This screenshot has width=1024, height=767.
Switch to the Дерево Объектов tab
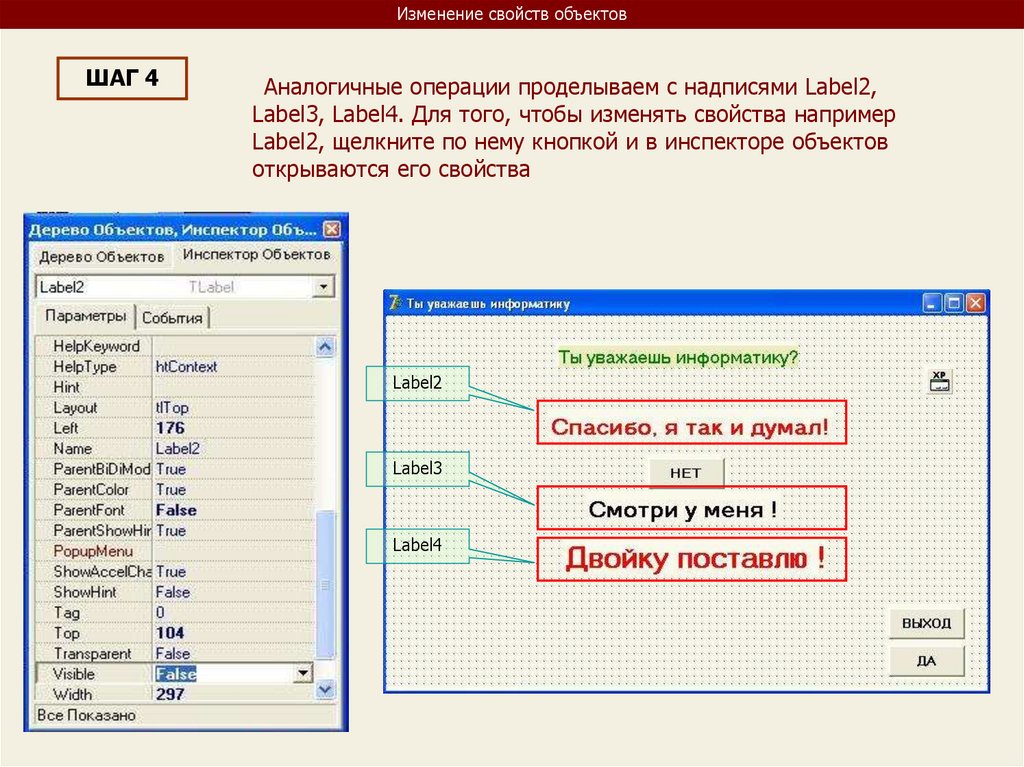(x=101, y=257)
